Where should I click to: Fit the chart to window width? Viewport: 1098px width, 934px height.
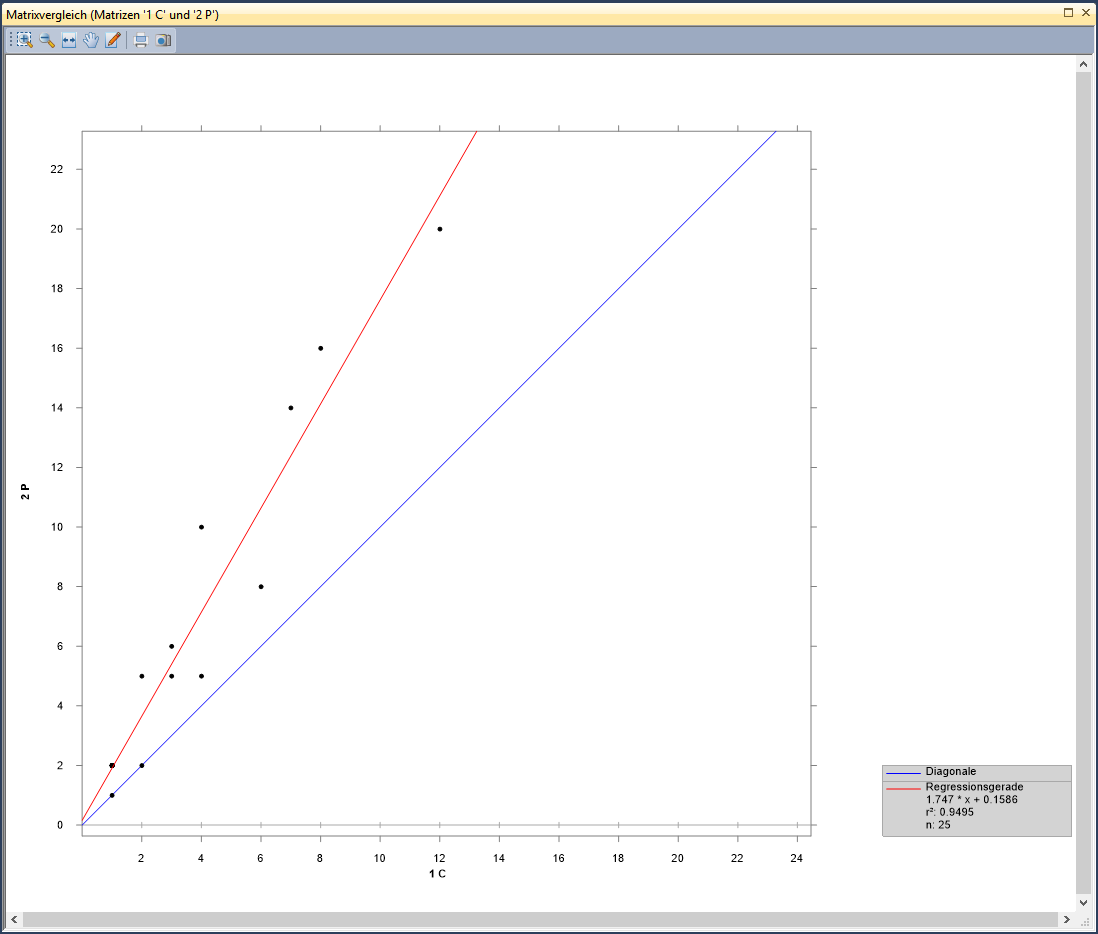tap(69, 40)
